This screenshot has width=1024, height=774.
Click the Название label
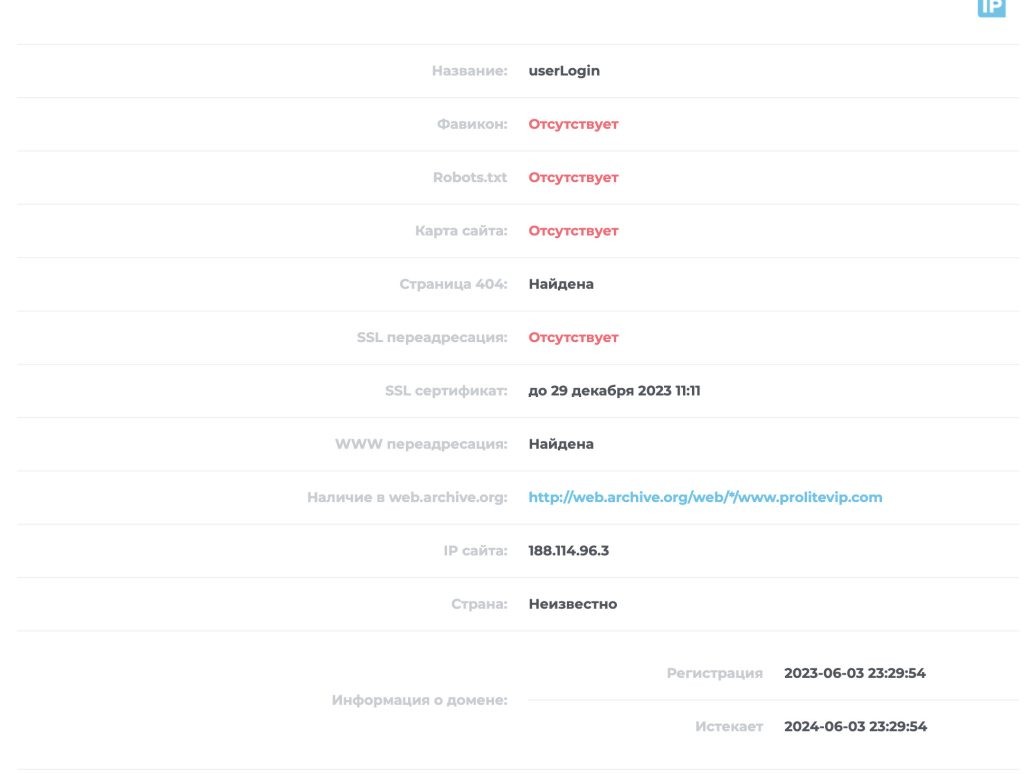coord(469,71)
